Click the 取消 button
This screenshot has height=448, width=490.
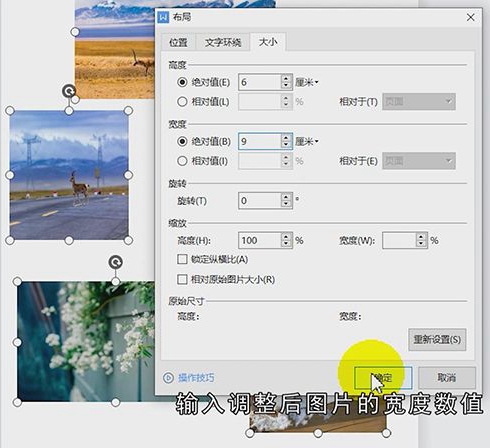(x=447, y=378)
